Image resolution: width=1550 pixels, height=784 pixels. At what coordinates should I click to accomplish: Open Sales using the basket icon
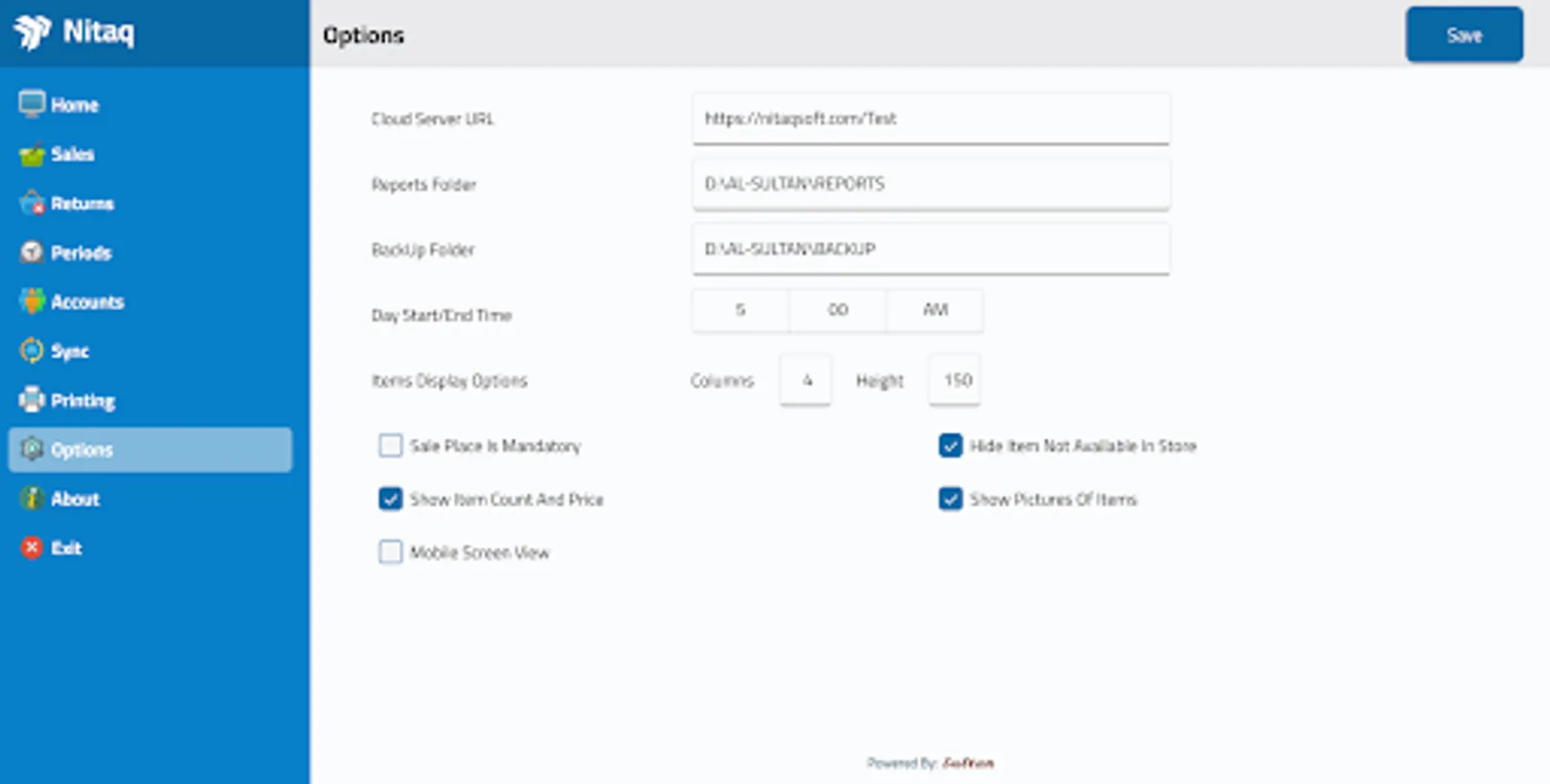[32, 153]
